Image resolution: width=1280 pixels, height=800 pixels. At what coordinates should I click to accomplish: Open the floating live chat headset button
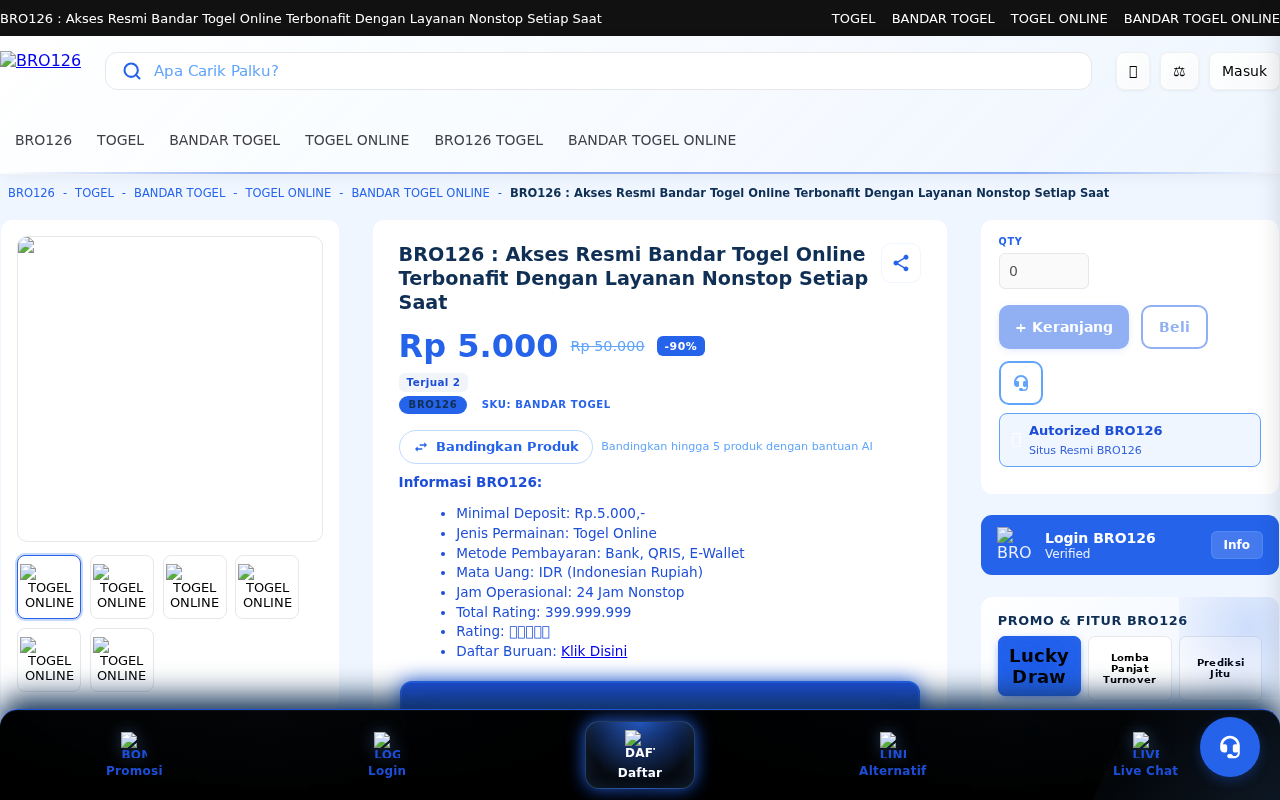pyautogui.click(x=1230, y=747)
